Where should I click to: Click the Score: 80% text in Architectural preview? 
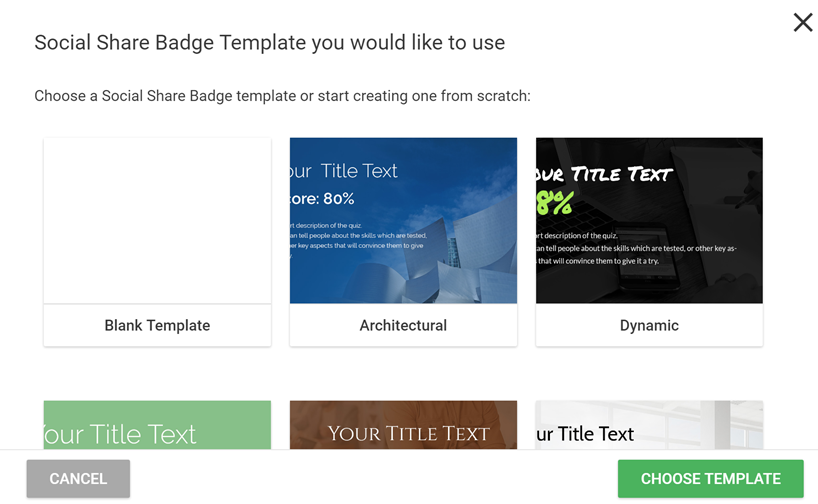[x=322, y=199]
